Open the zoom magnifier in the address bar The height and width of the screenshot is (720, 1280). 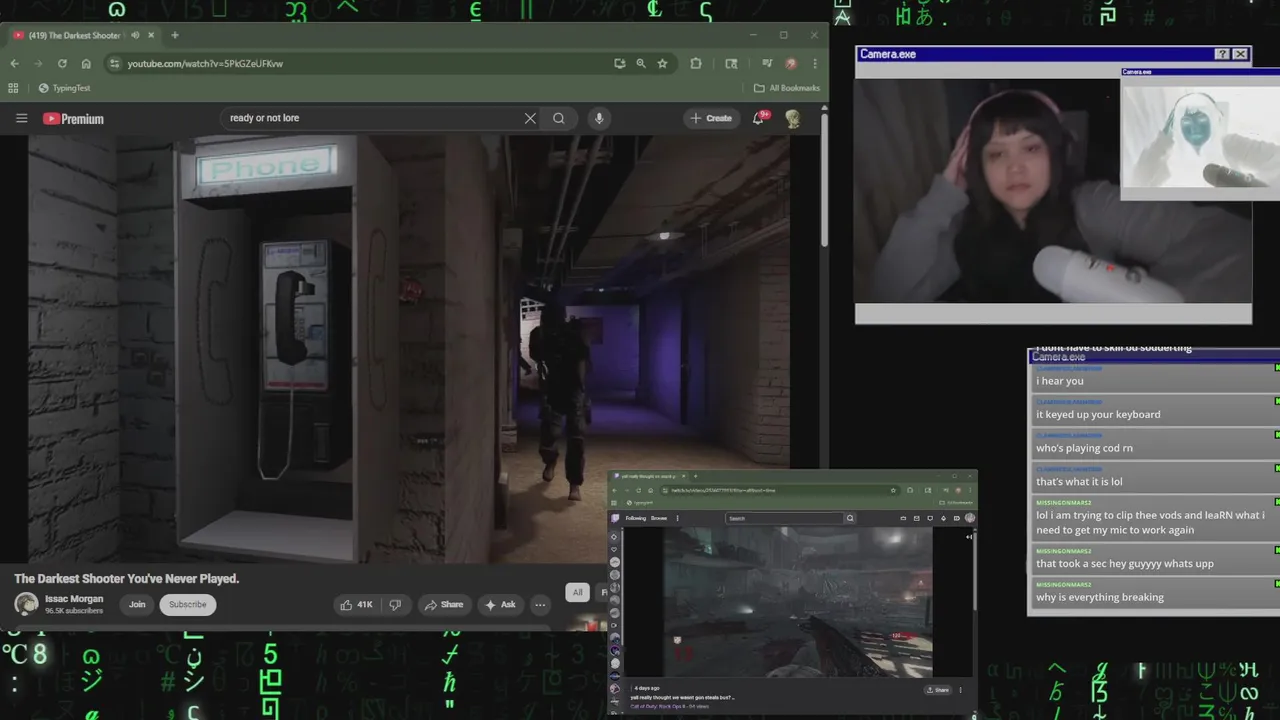coord(641,63)
